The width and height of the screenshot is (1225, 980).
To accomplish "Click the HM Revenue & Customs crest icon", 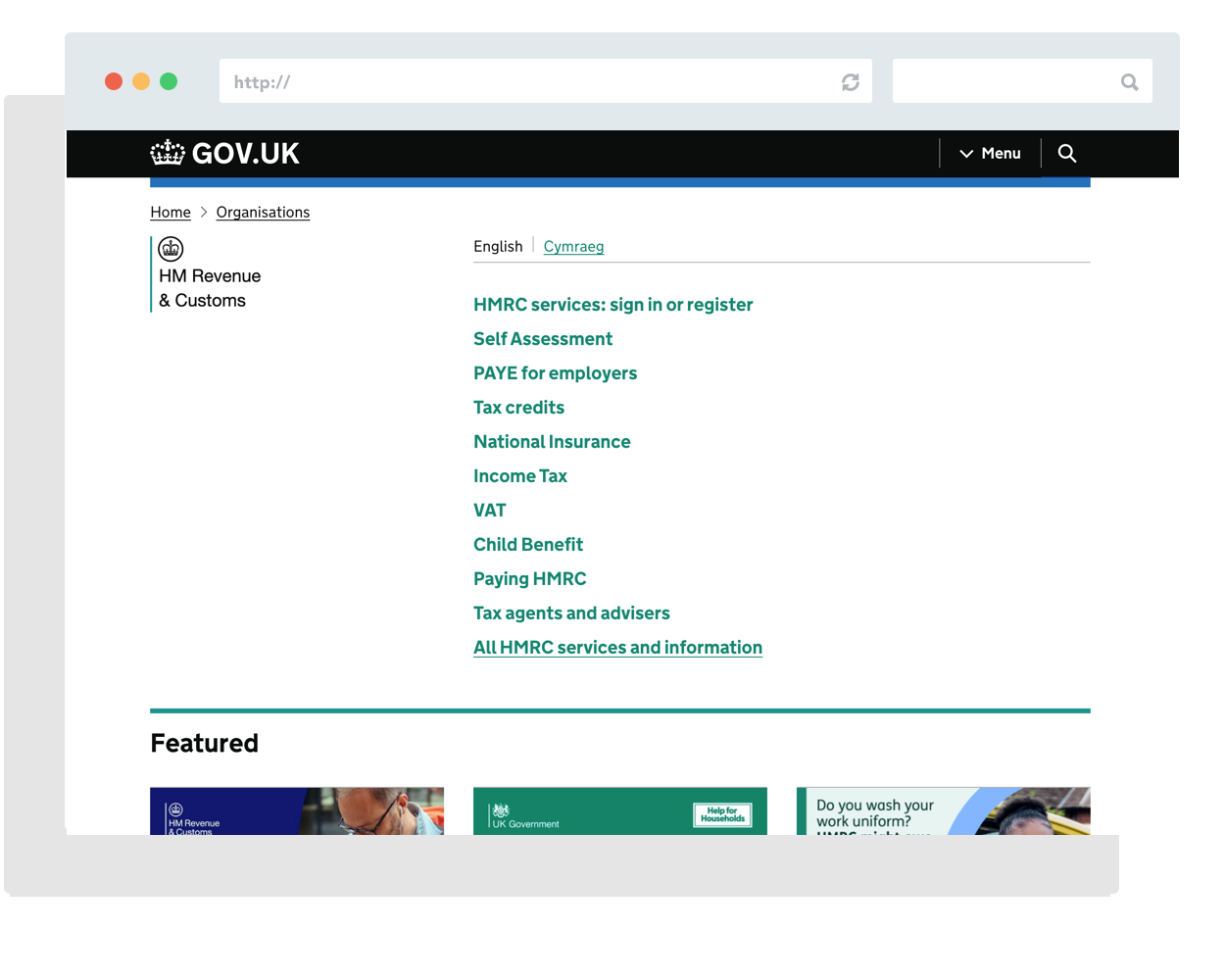I will 171,249.
